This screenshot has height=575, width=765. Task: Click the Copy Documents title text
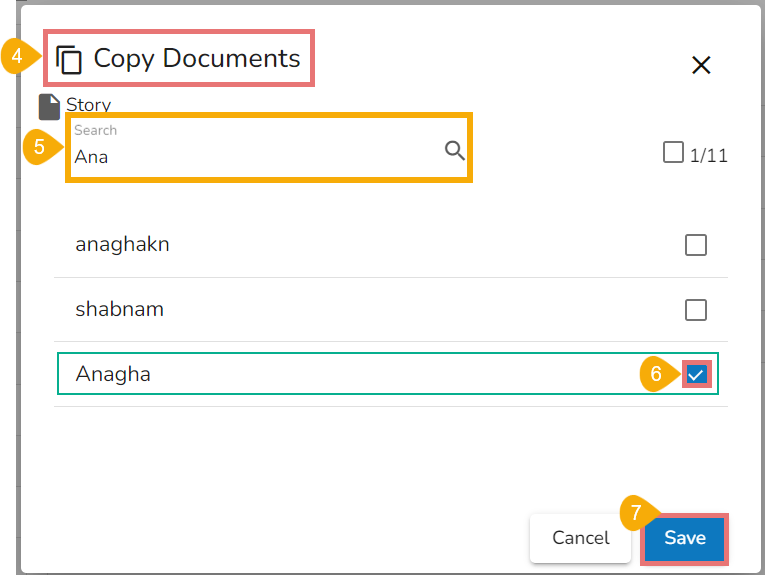pyautogui.click(x=197, y=58)
